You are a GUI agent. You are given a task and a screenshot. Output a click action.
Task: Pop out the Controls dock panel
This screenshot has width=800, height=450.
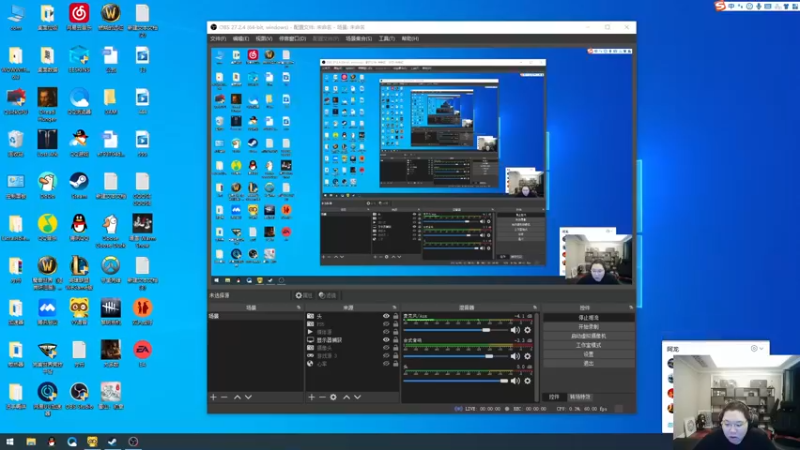(x=631, y=308)
